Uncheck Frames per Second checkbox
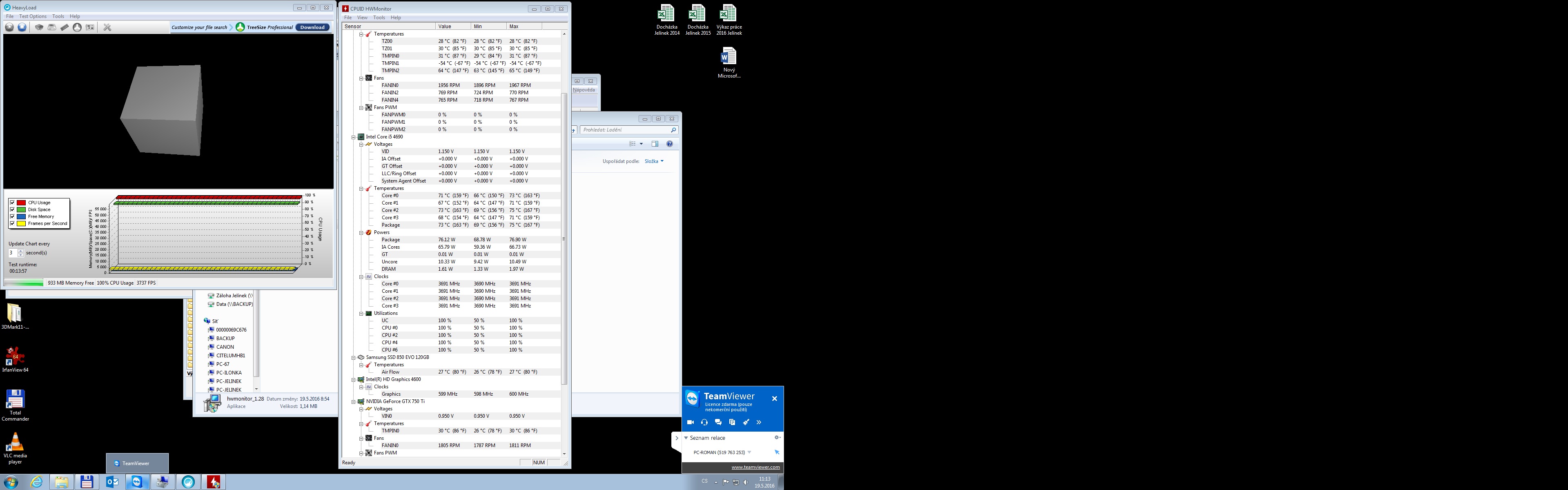 [12, 223]
